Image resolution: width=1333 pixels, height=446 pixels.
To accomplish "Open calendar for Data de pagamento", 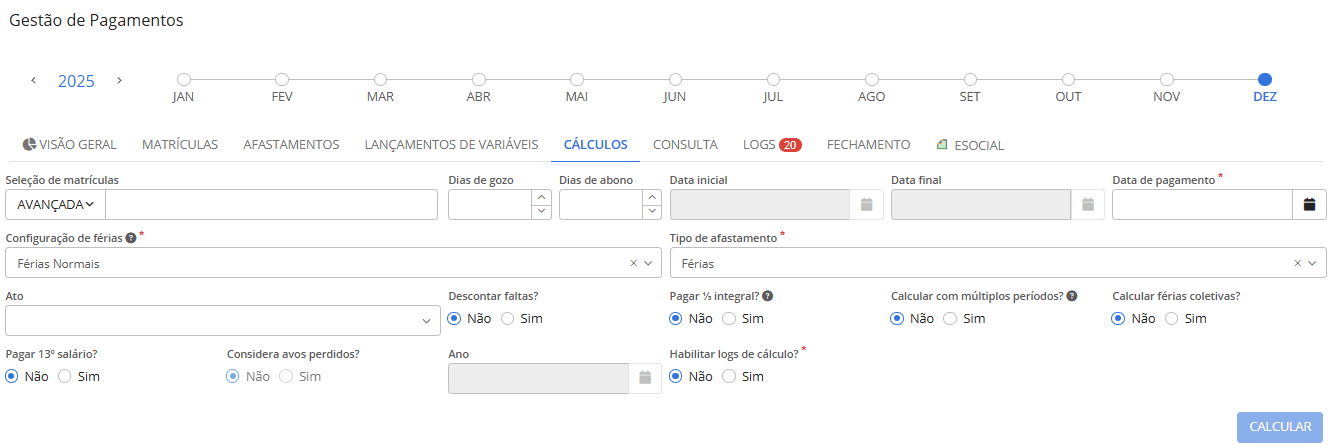I will pyautogui.click(x=1310, y=204).
